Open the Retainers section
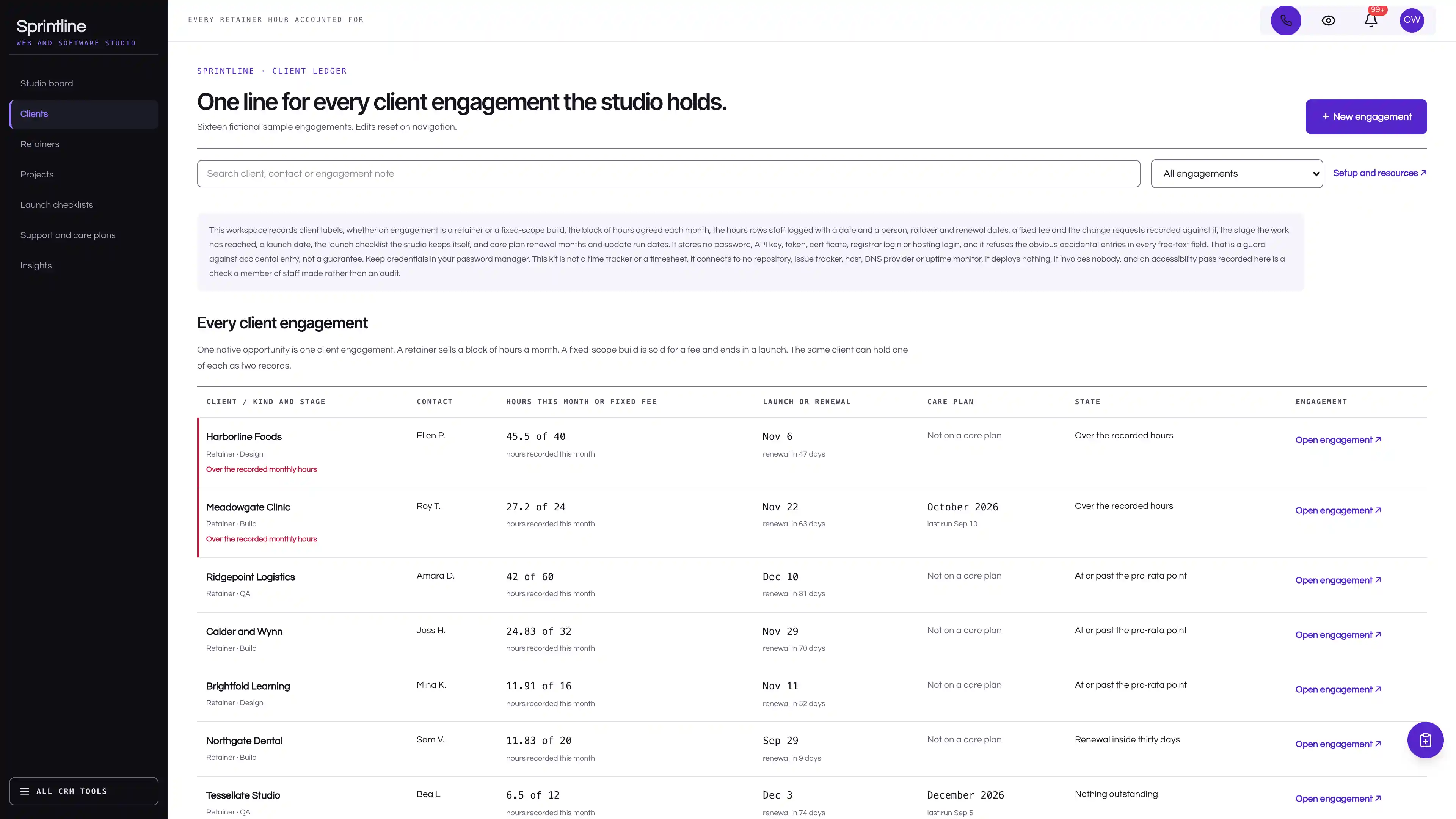The height and width of the screenshot is (819, 1456). click(84, 144)
